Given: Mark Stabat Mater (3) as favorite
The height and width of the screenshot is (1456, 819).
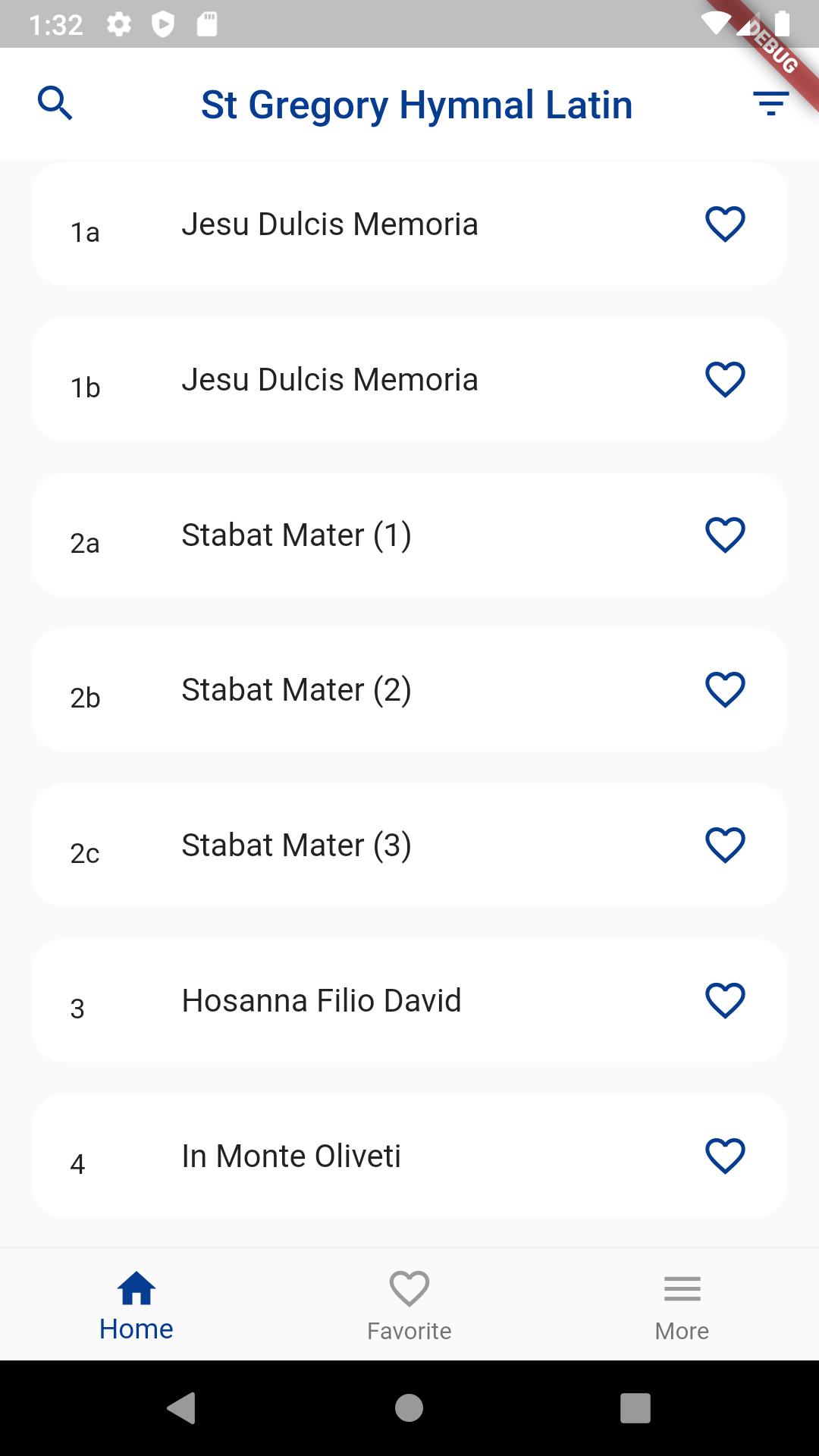Looking at the screenshot, I should point(725,846).
